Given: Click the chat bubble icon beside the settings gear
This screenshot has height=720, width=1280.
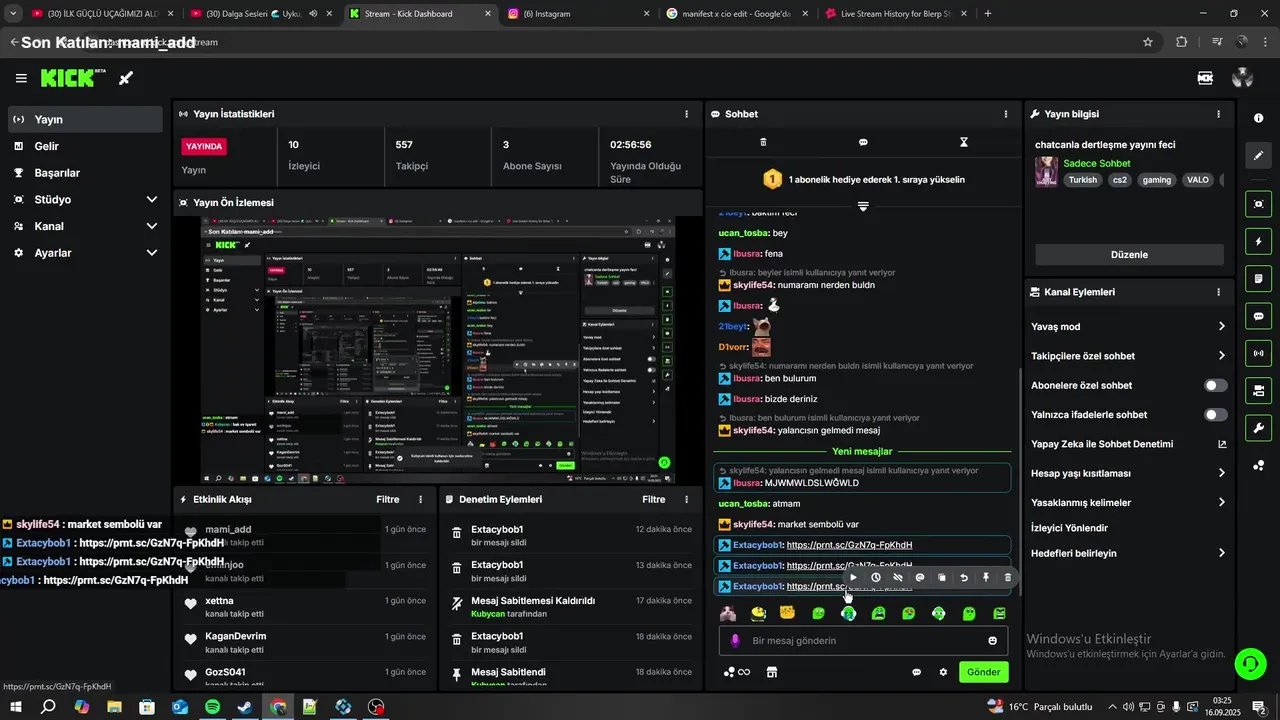Looking at the screenshot, I should 916,672.
